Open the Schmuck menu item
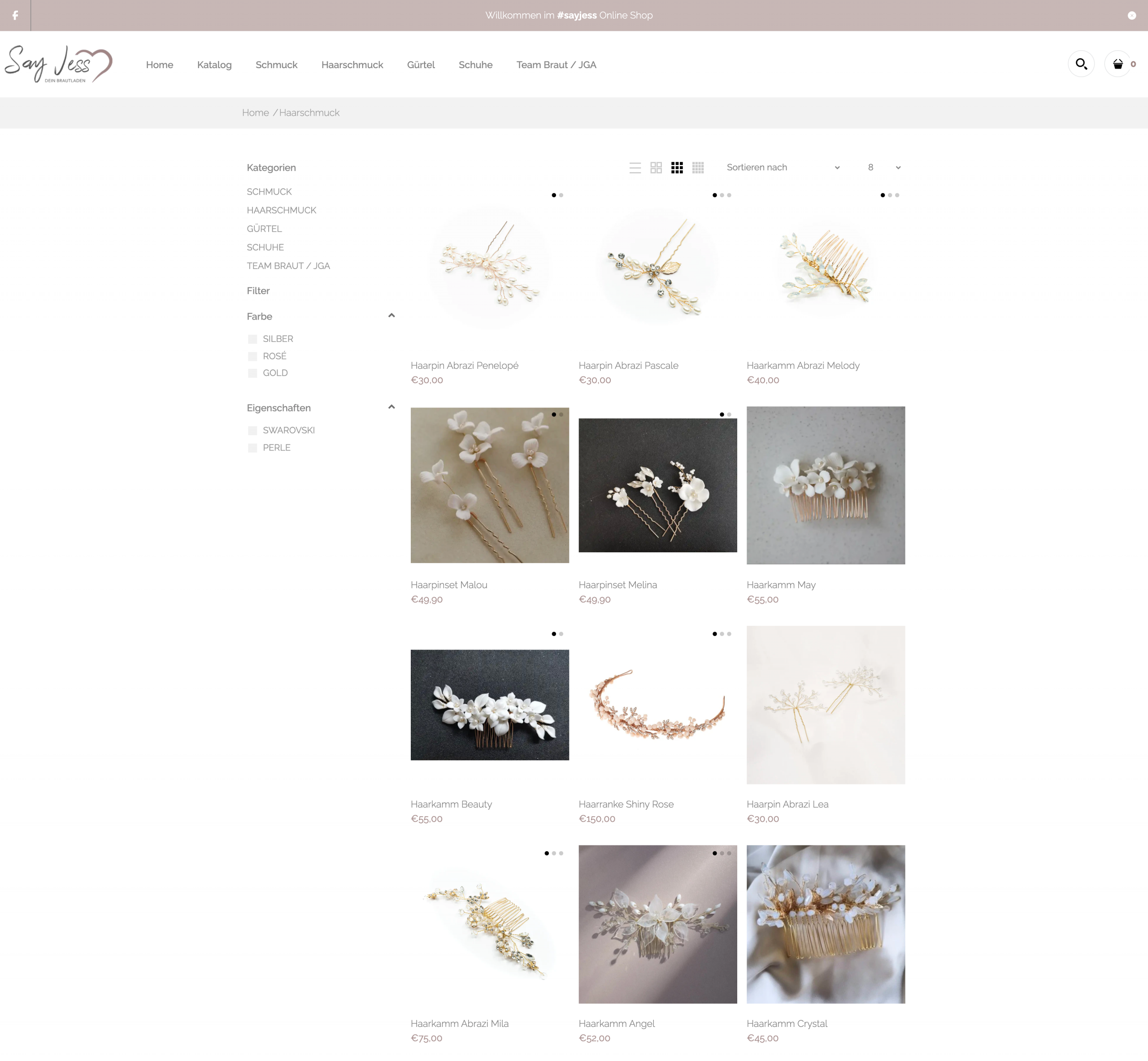Image resolution: width=1148 pixels, height=1061 pixels. click(276, 65)
